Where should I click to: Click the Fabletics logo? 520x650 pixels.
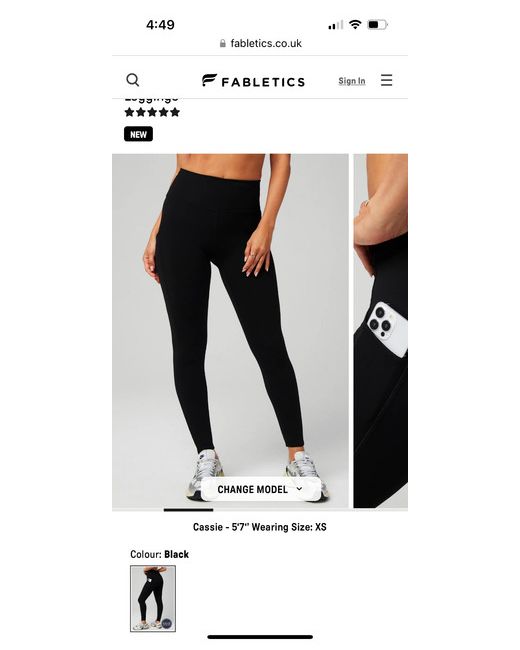253,81
